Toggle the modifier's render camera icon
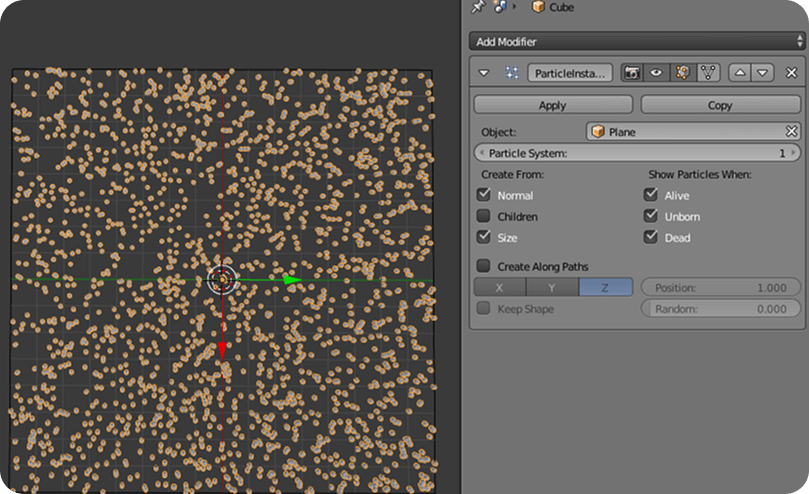 pyautogui.click(x=632, y=73)
